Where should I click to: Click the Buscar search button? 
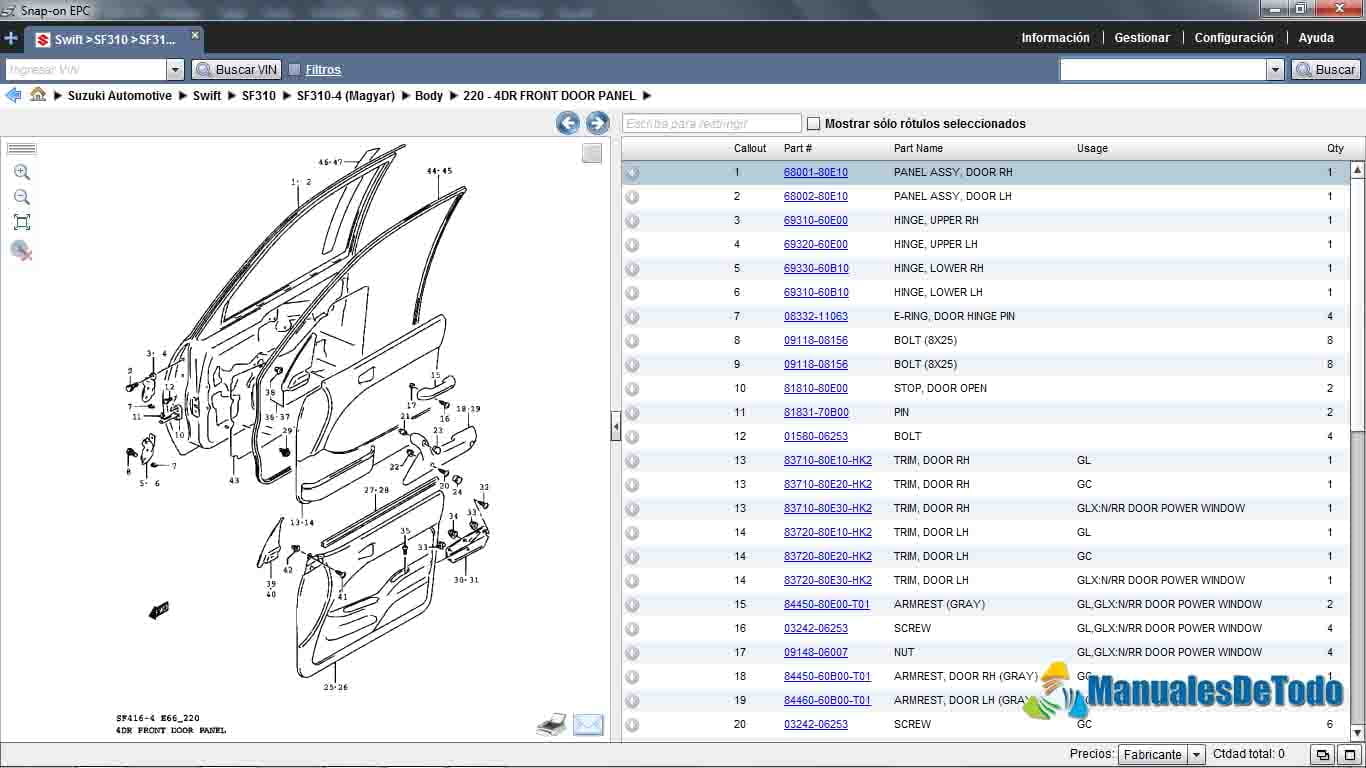point(1326,70)
